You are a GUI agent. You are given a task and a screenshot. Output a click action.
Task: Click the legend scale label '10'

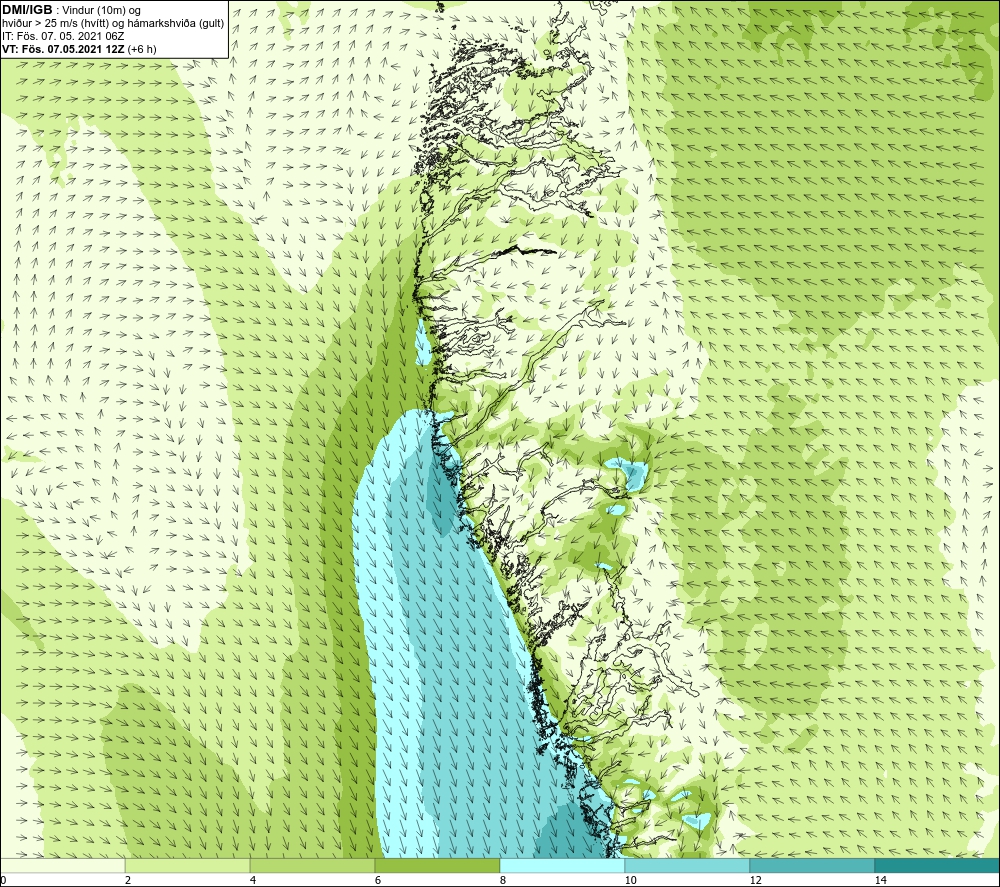[x=630, y=880]
